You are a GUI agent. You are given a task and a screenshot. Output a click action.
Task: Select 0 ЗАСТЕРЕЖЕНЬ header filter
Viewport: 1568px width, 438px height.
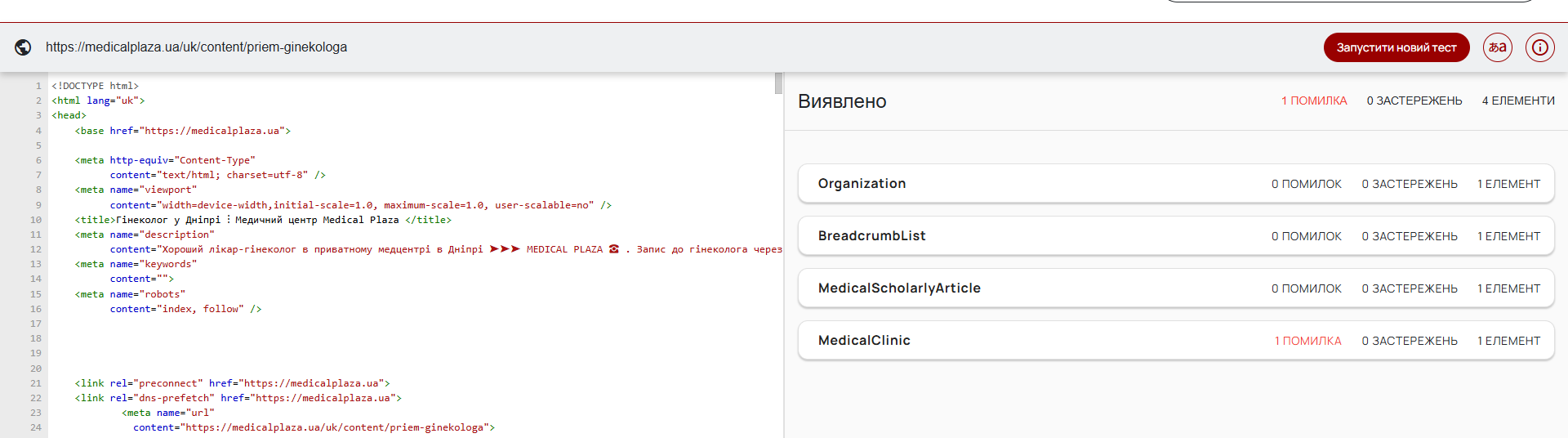[1414, 101]
